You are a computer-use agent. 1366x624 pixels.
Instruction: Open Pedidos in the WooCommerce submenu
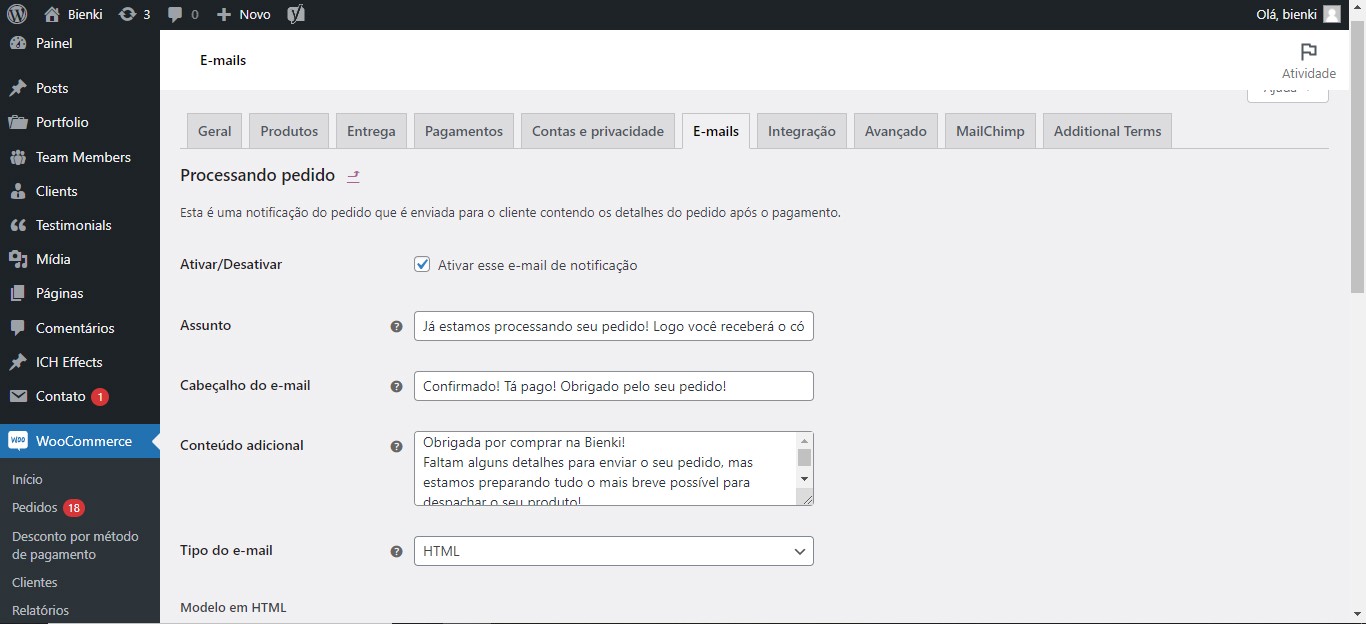35,508
